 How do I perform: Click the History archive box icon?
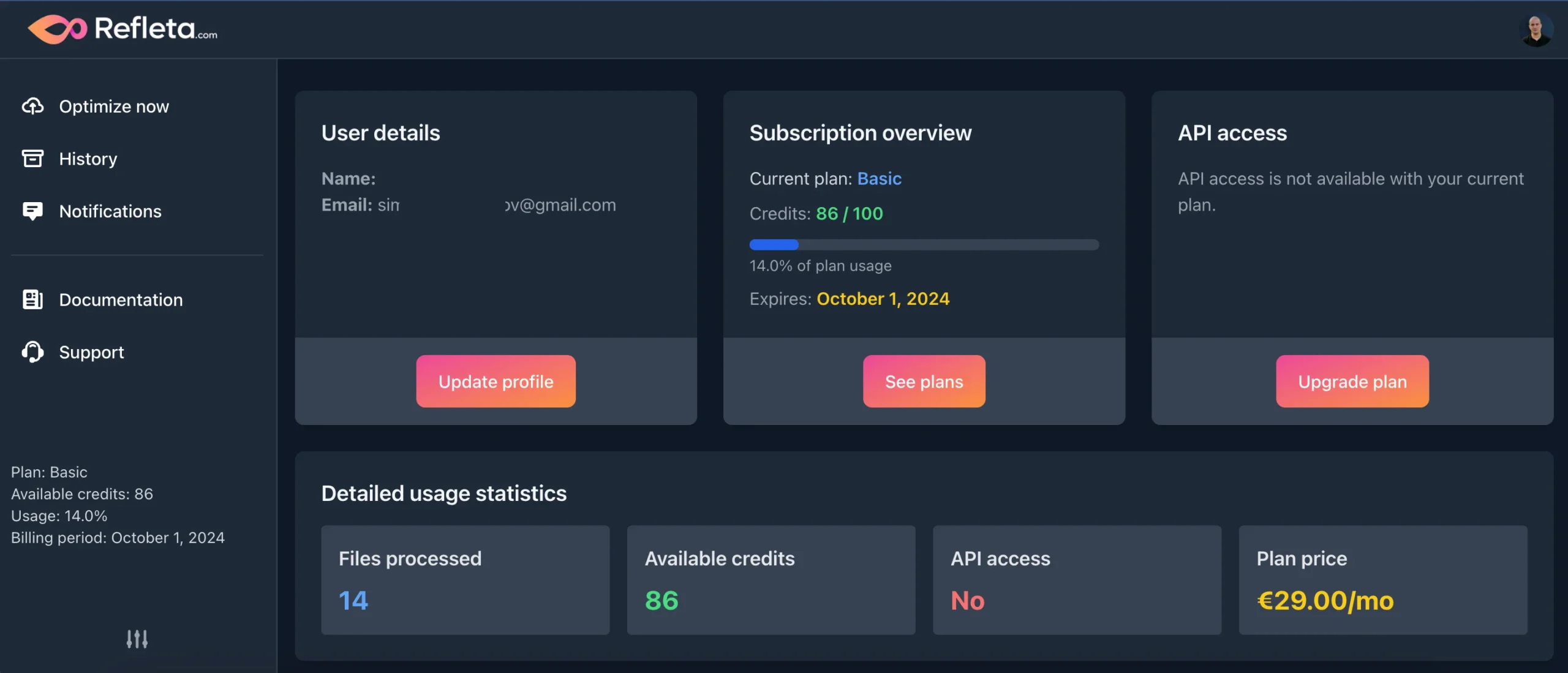[34, 159]
